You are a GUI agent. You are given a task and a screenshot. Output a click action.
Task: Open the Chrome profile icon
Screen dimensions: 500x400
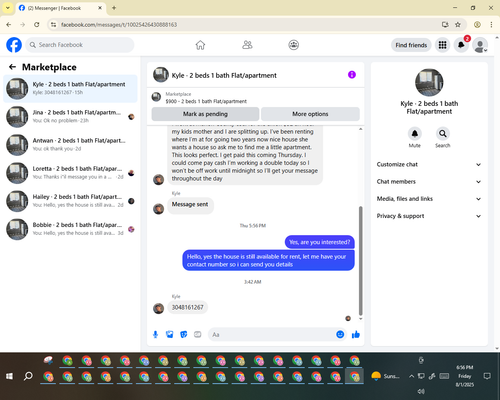pyautogui.click(x=477, y=25)
